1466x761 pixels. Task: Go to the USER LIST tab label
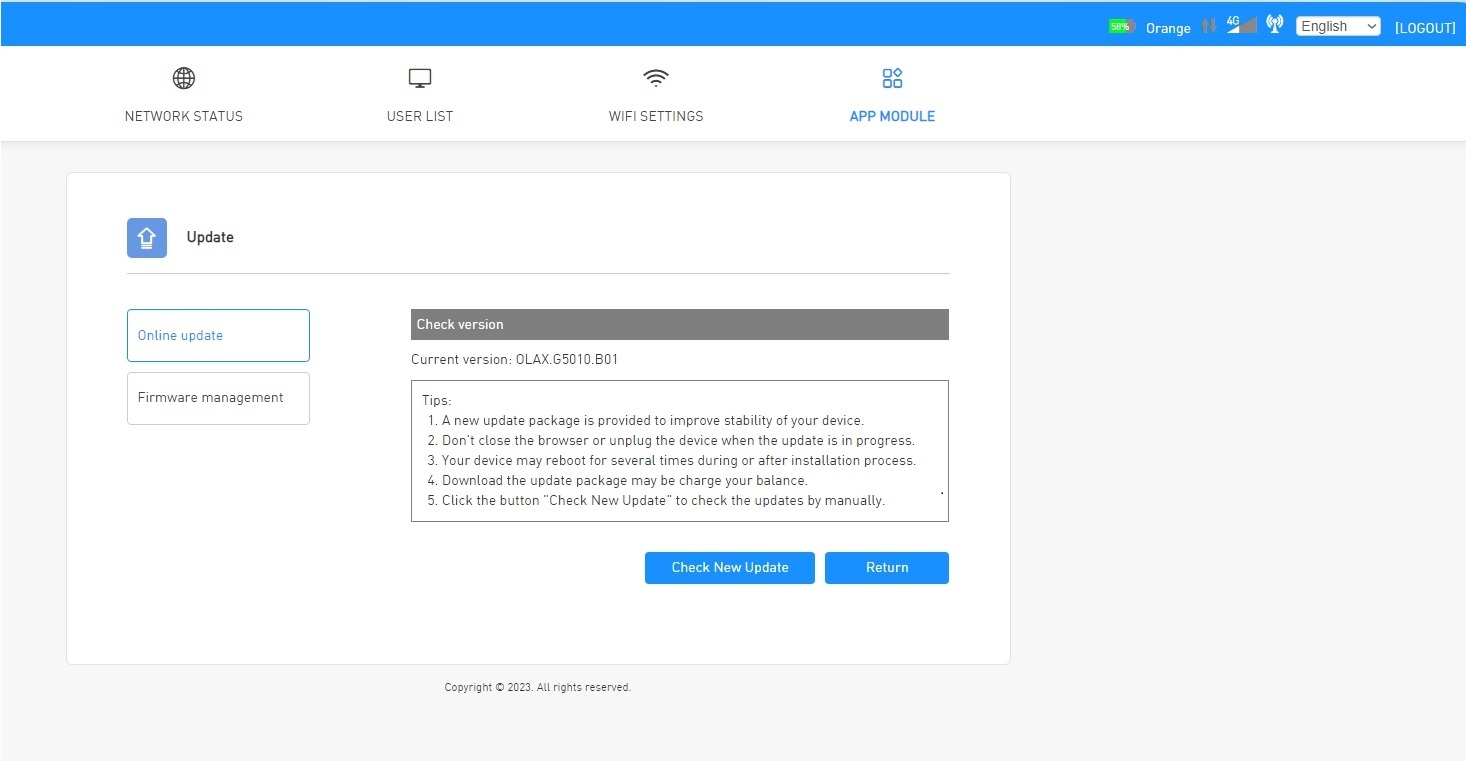tap(420, 116)
